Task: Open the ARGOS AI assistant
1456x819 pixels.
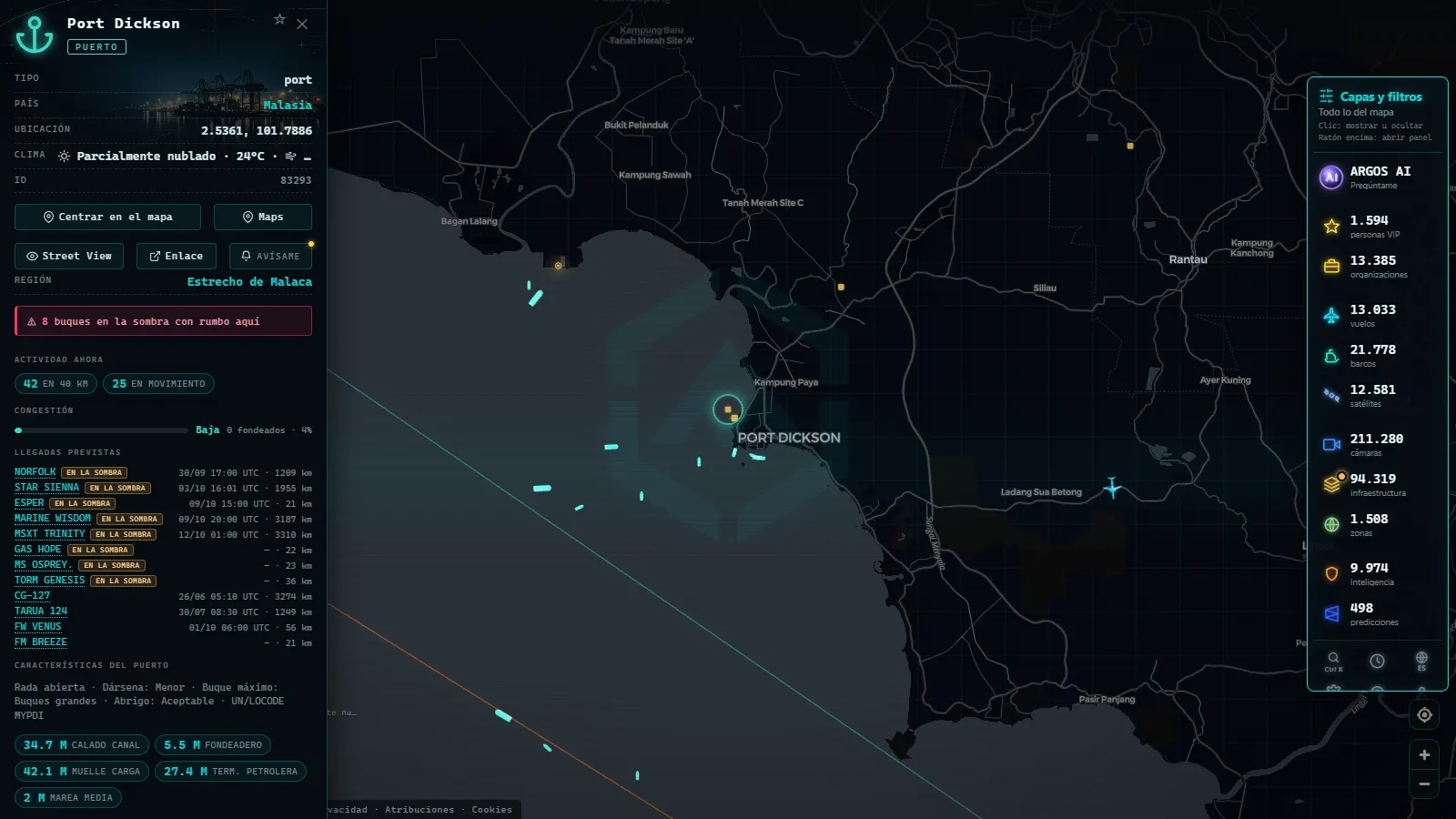Action: 1377,177
